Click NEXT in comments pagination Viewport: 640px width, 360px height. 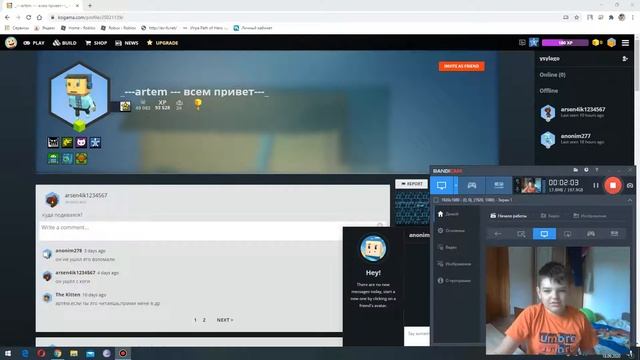pos(225,320)
